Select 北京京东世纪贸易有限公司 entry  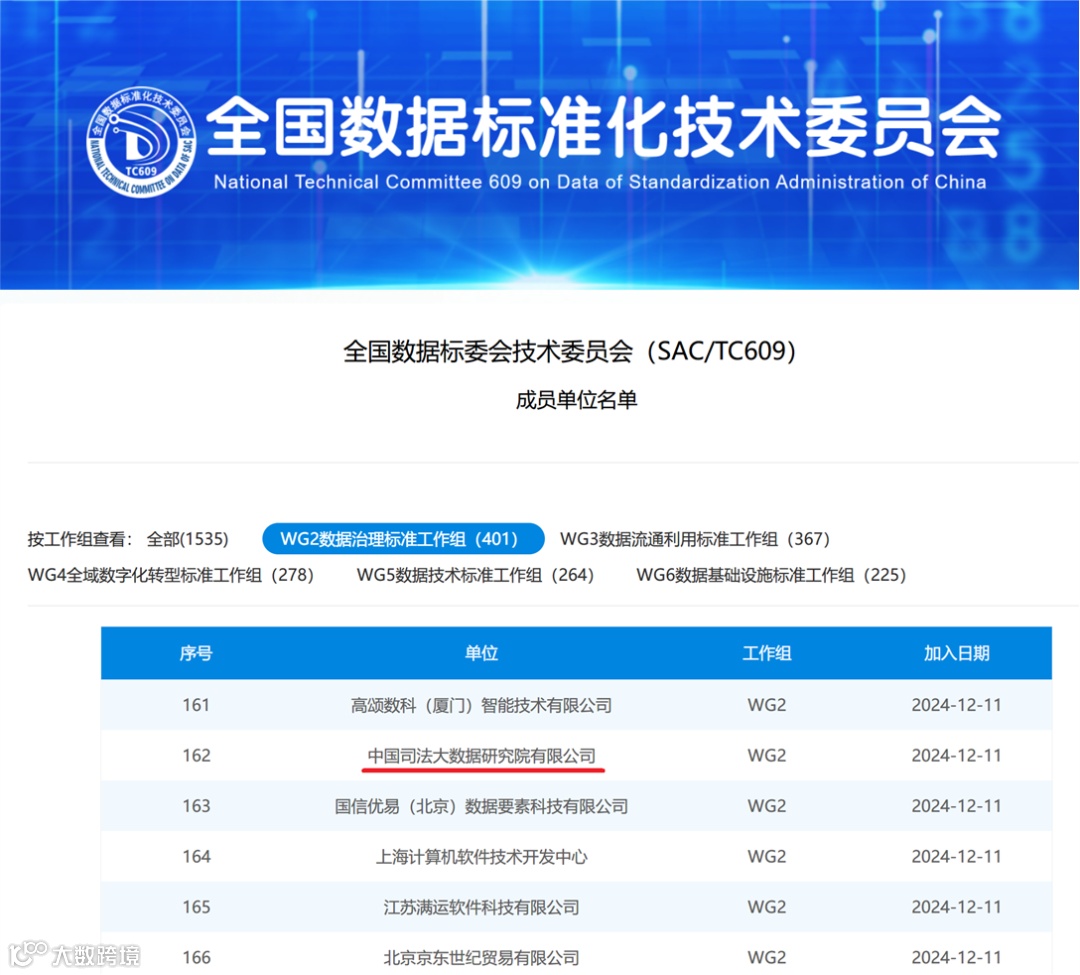pos(481,958)
